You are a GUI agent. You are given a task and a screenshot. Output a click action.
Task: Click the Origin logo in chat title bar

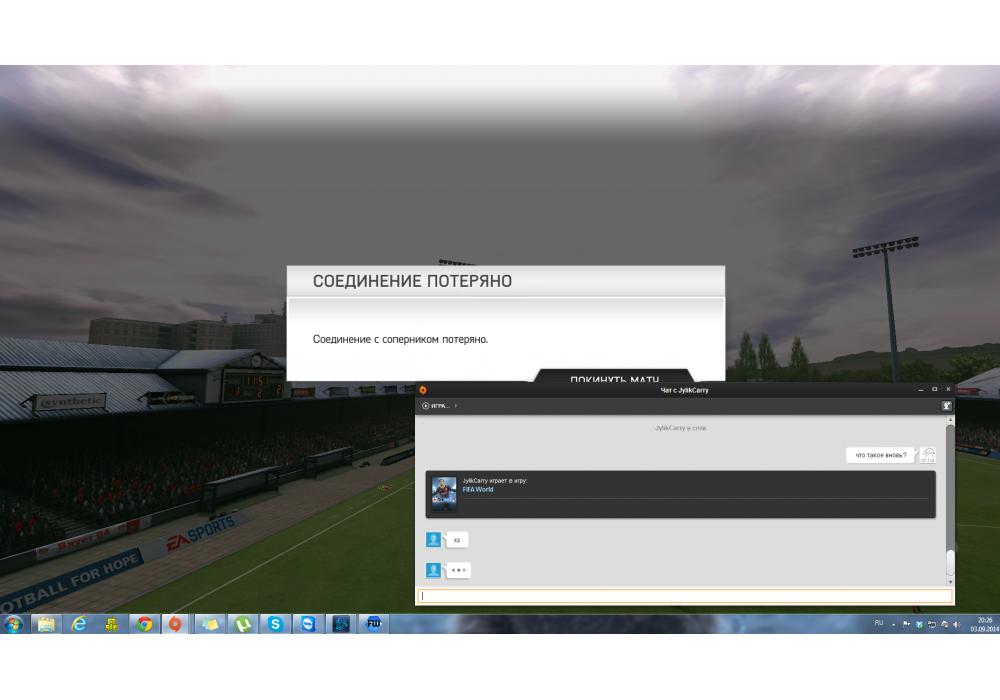pyautogui.click(x=423, y=390)
